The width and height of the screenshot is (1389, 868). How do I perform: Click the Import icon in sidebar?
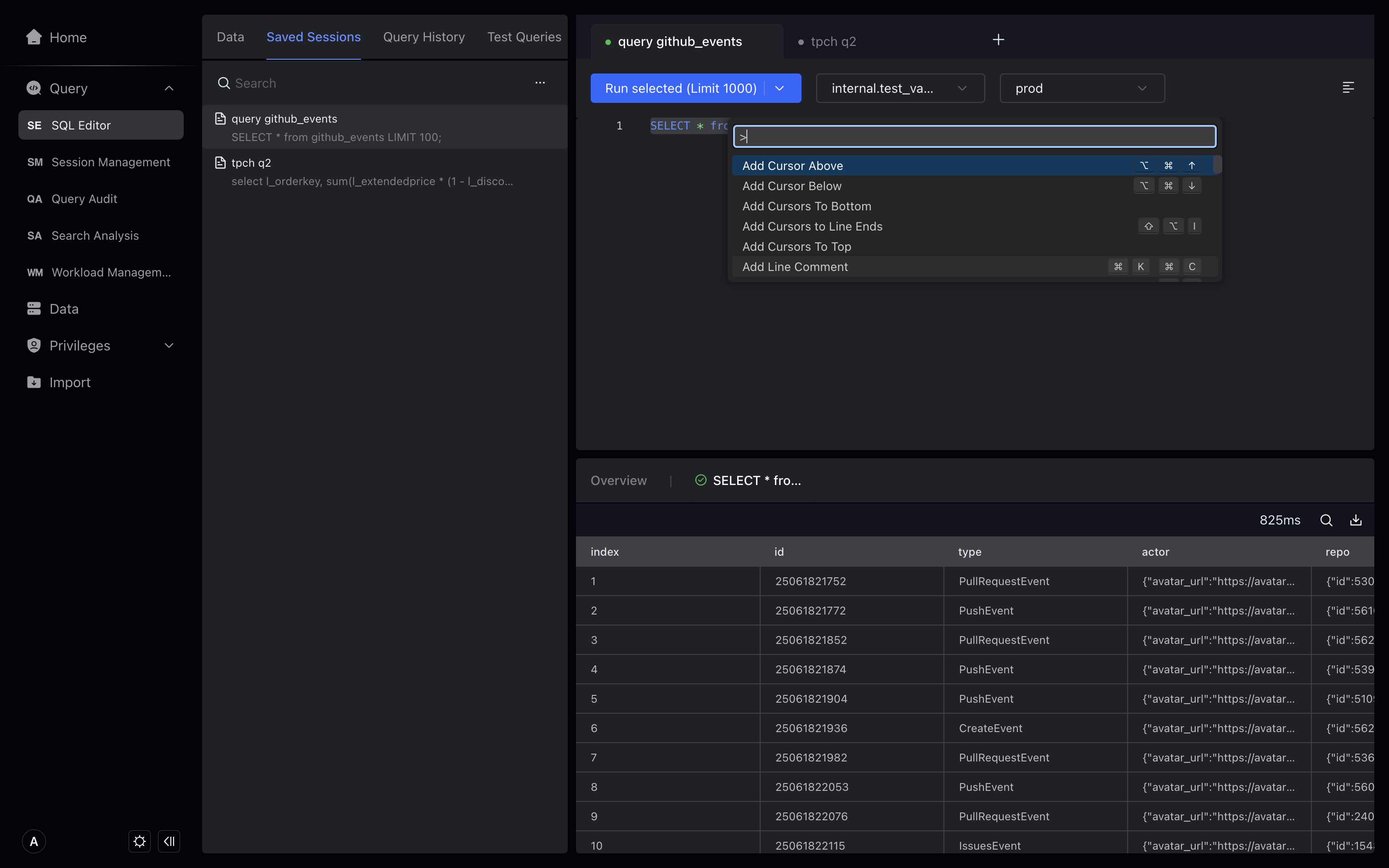click(x=34, y=382)
